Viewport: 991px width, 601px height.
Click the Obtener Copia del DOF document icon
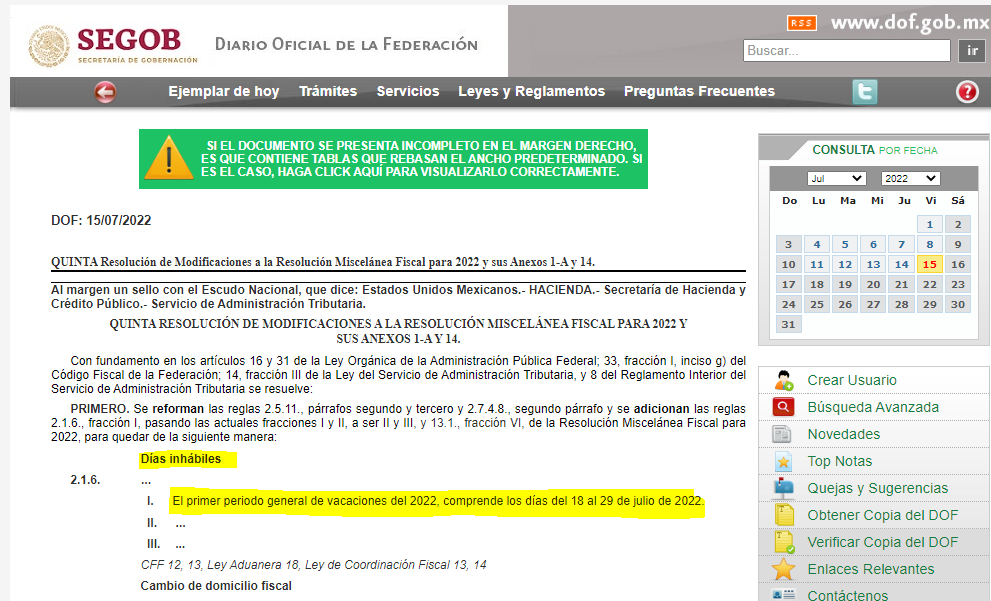[x=784, y=515]
